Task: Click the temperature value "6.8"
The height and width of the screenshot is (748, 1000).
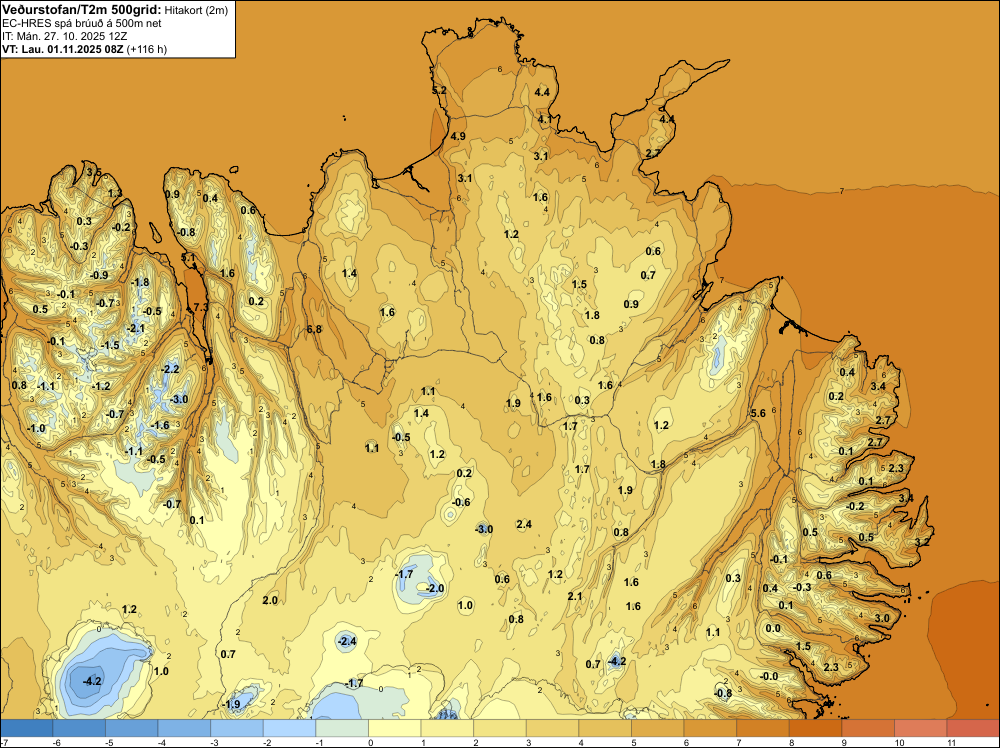Action: pos(314,330)
